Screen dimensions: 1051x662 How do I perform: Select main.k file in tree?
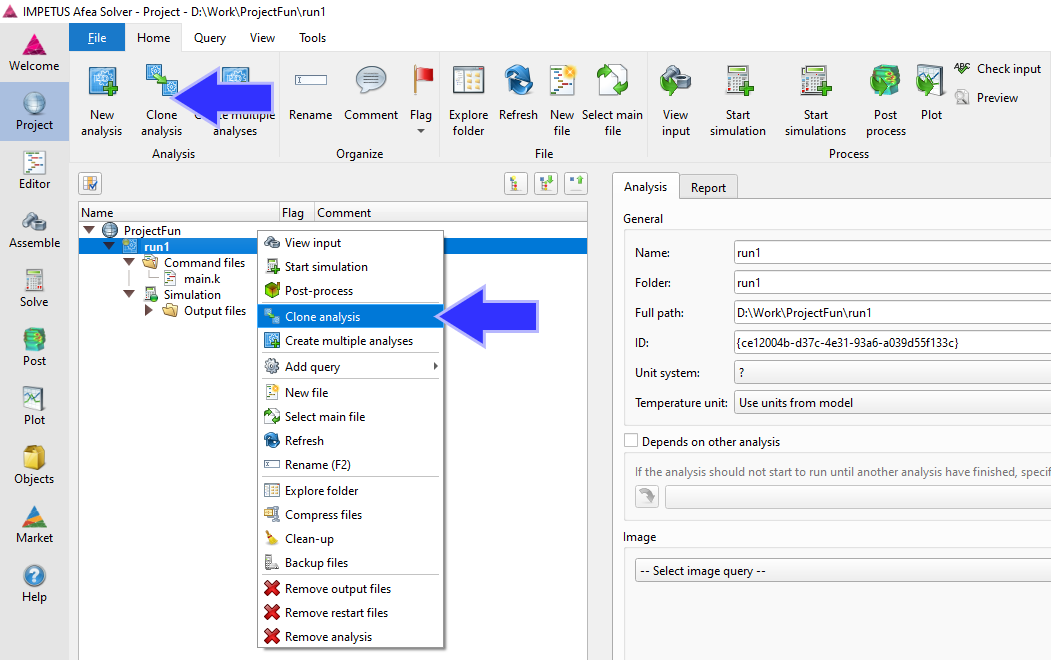pos(202,279)
